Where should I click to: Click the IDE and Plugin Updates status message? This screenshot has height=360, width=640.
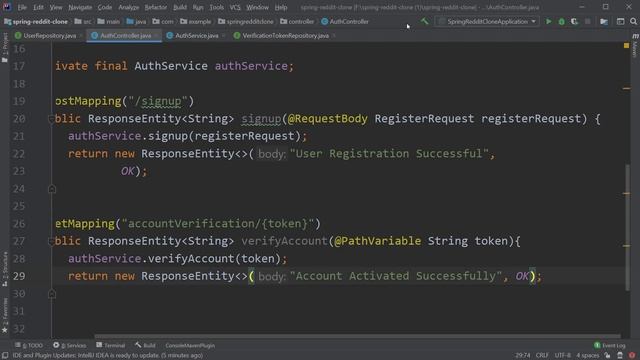pyautogui.click(x=108, y=356)
